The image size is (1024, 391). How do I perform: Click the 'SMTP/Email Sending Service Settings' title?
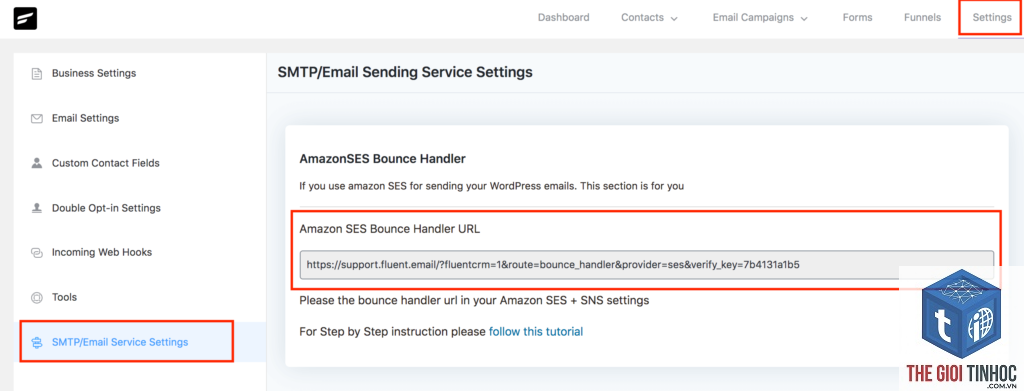tap(405, 72)
